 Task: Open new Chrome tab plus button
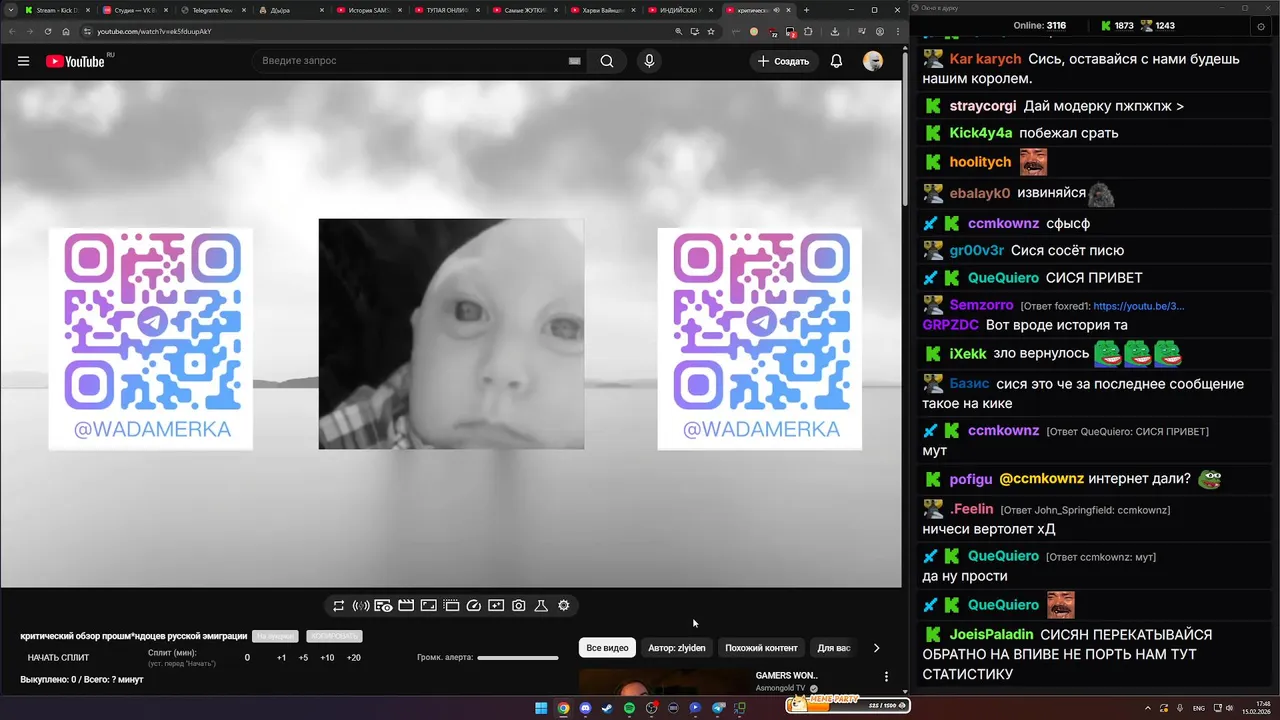coord(807,10)
